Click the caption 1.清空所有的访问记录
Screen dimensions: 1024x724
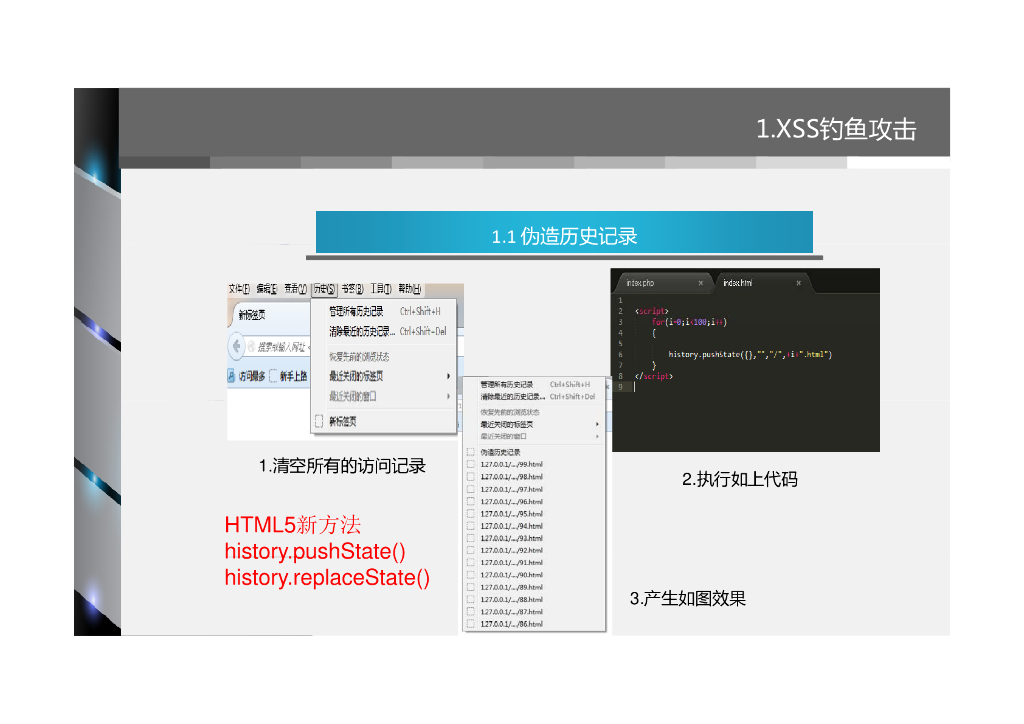[342, 466]
